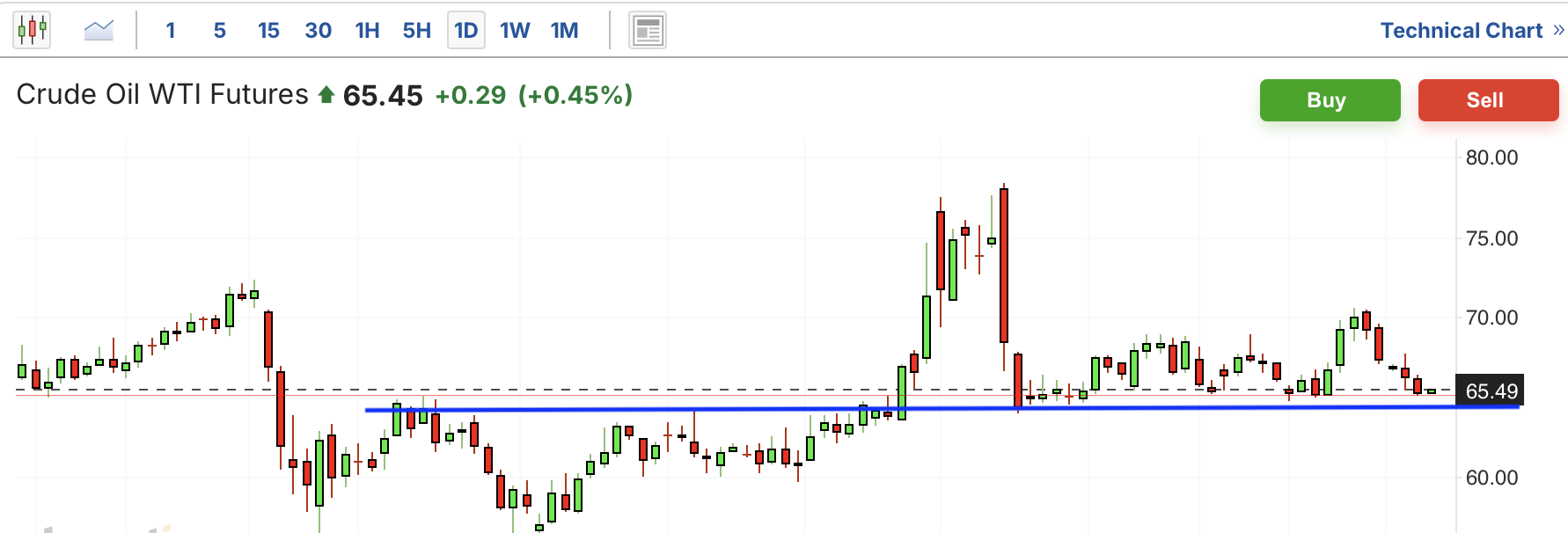Open the Technical Chart link
Screen dimensions: 1568x533
click(1471, 31)
